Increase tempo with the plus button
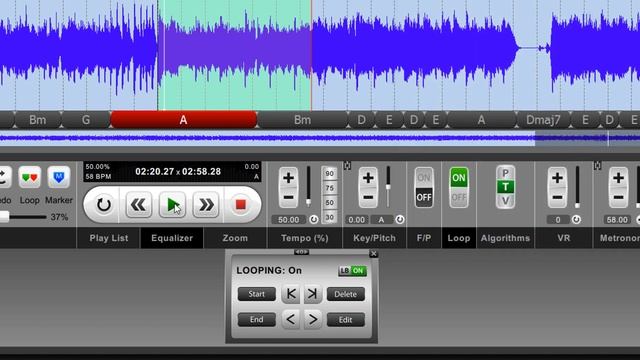This screenshot has width=640, height=360. [289, 178]
